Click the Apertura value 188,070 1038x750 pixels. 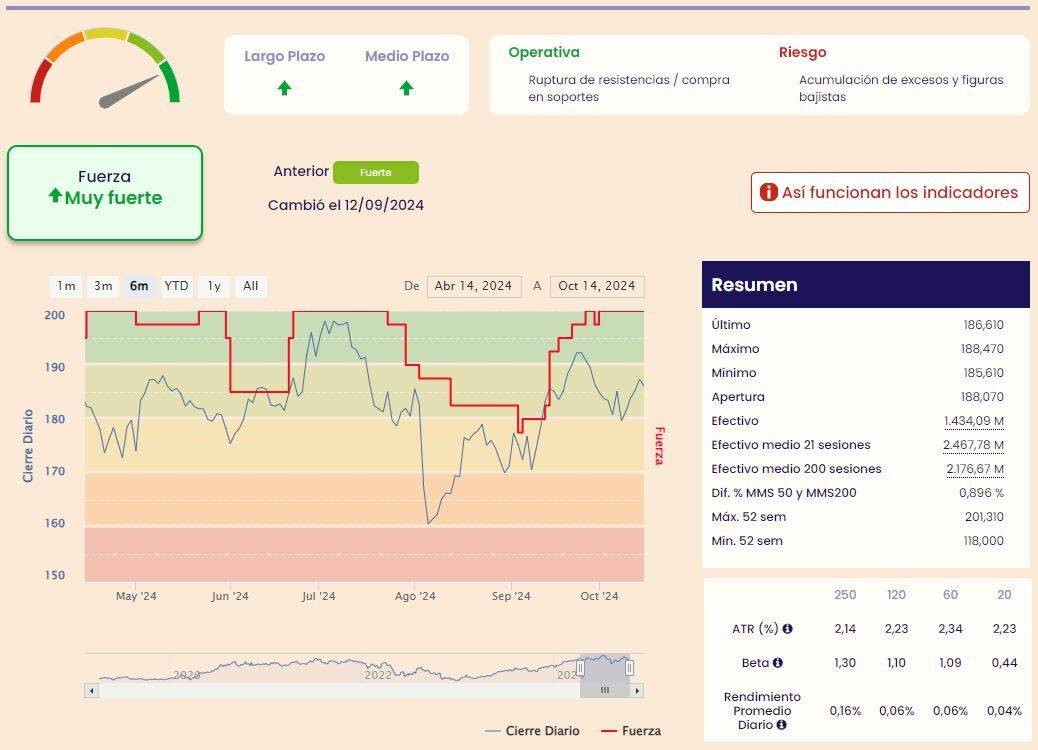click(982, 397)
